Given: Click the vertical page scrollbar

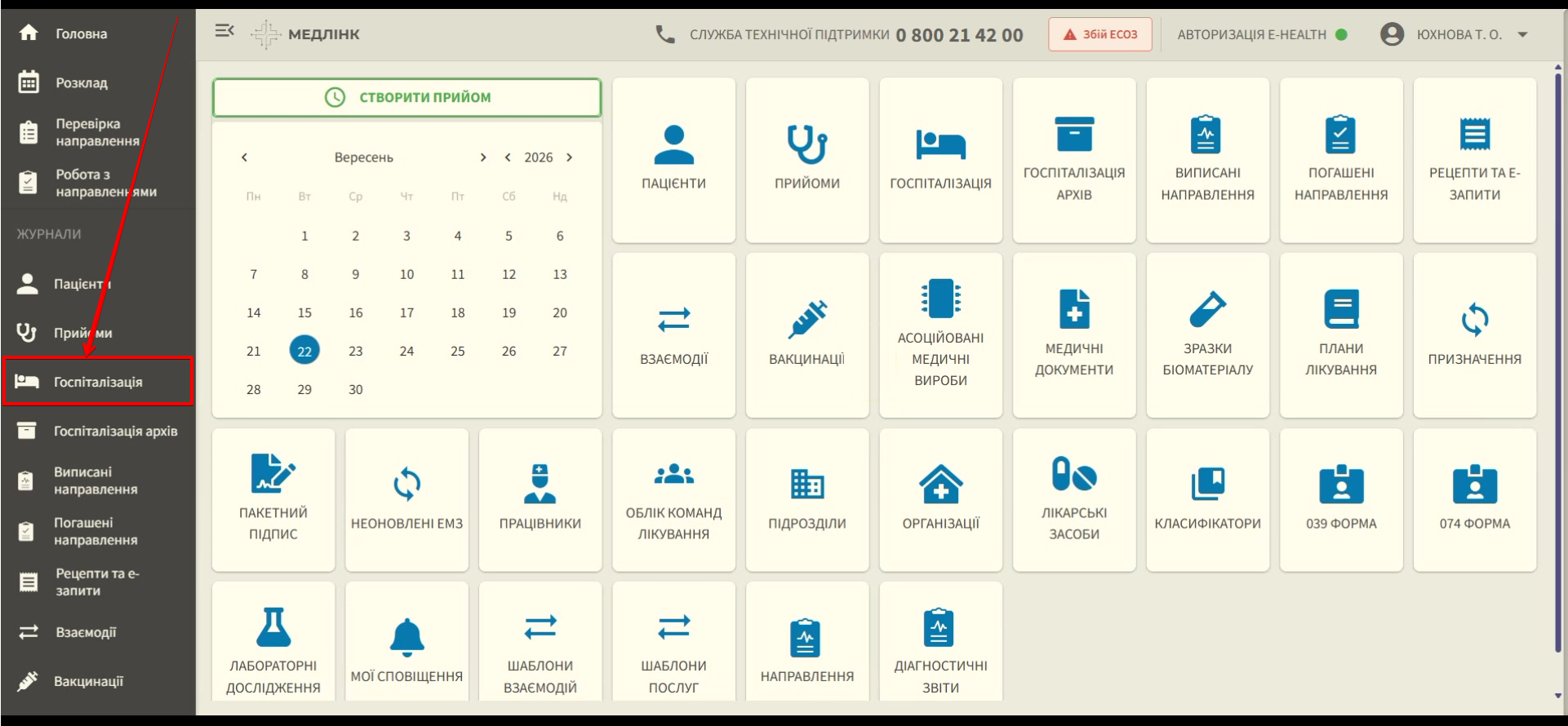Looking at the screenshot, I should coord(1558,363).
